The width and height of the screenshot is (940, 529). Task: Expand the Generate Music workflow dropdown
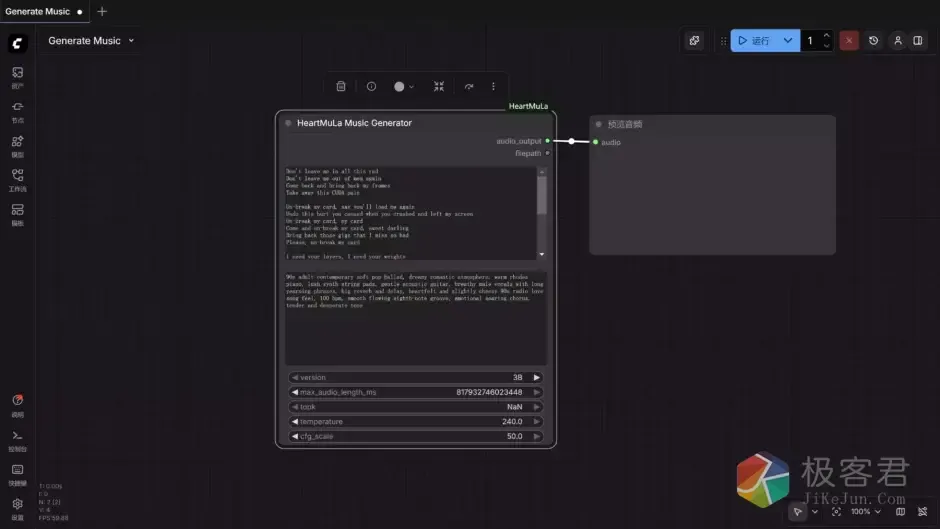[131, 41]
